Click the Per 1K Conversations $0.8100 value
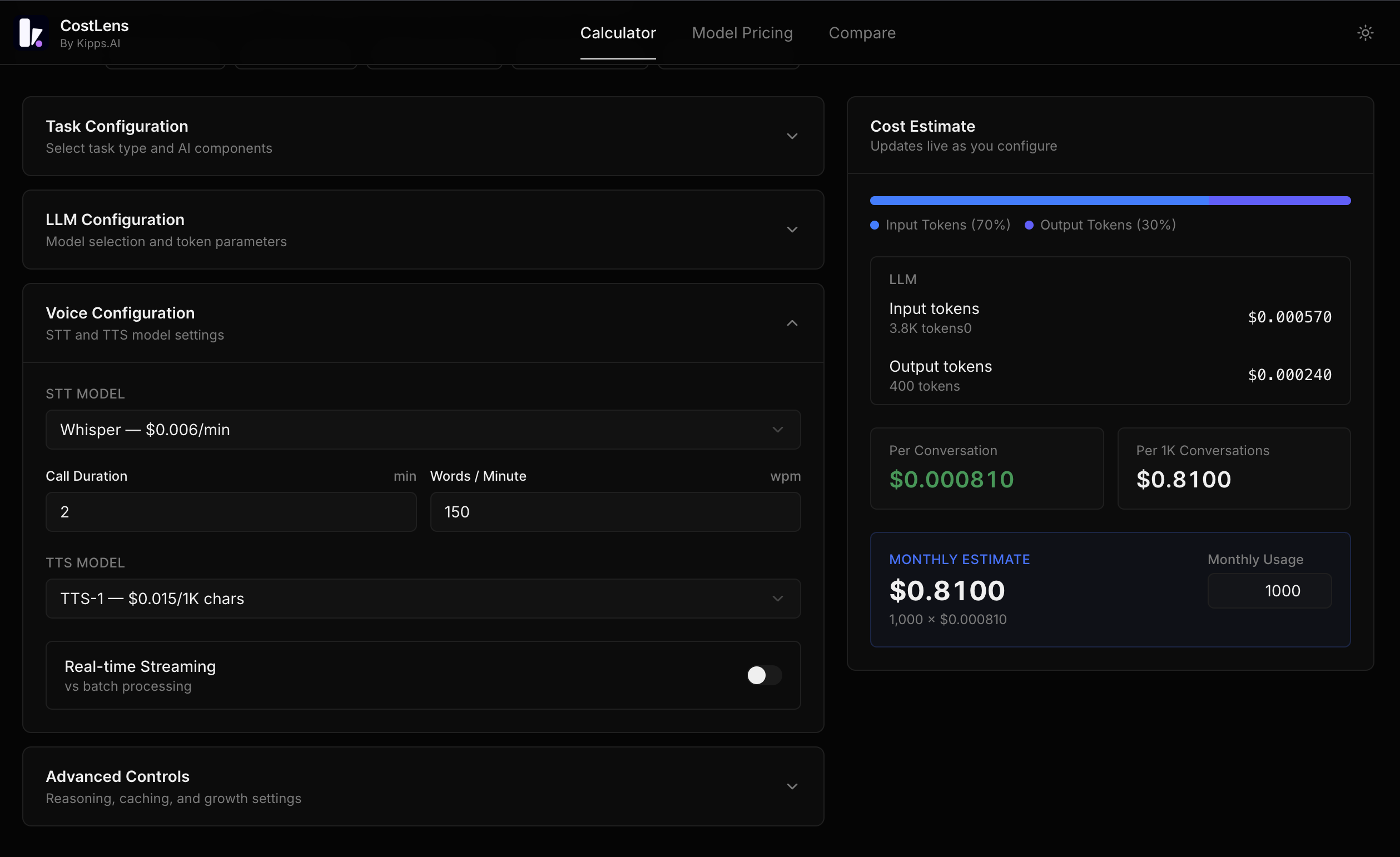 click(1184, 480)
